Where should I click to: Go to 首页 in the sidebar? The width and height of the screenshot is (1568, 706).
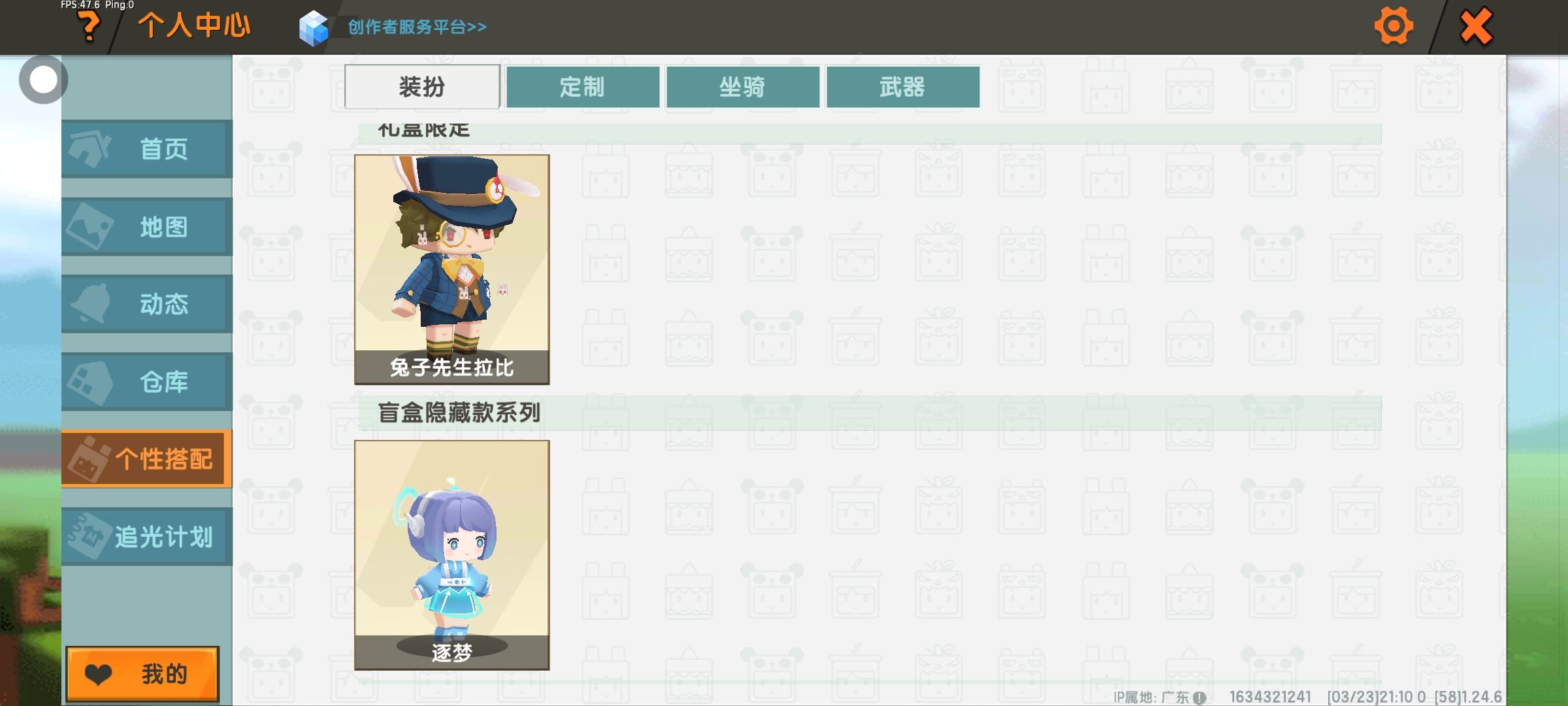[147, 149]
